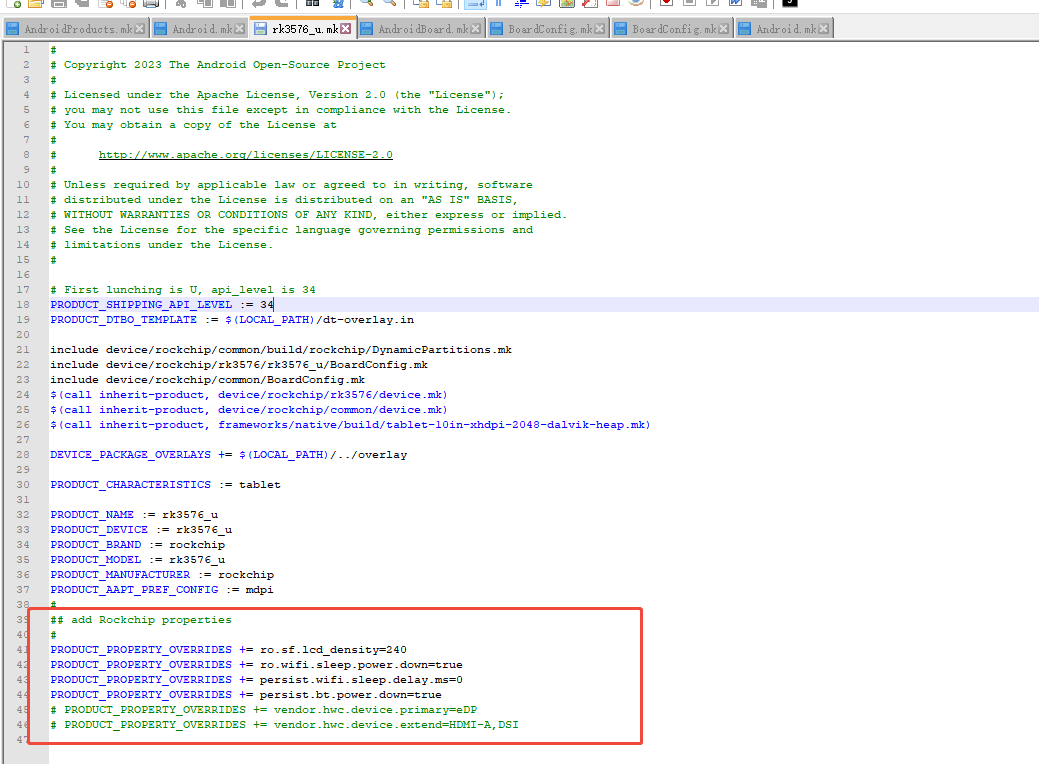Click the 'Licensed under the Apache License' line

click(x=277, y=95)
